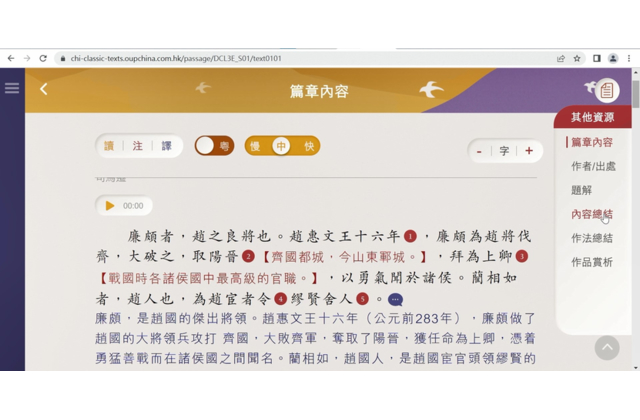Select 快 fast reading speed
The width and height of the screenshot is (640, 420).
coord(309,146)
